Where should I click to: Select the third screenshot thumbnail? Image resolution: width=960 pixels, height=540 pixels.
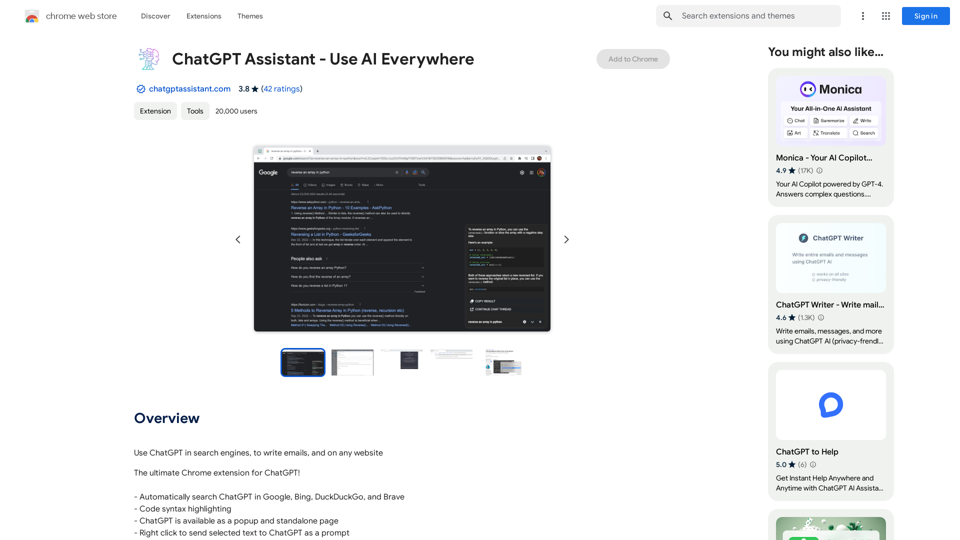click(402, 359)
